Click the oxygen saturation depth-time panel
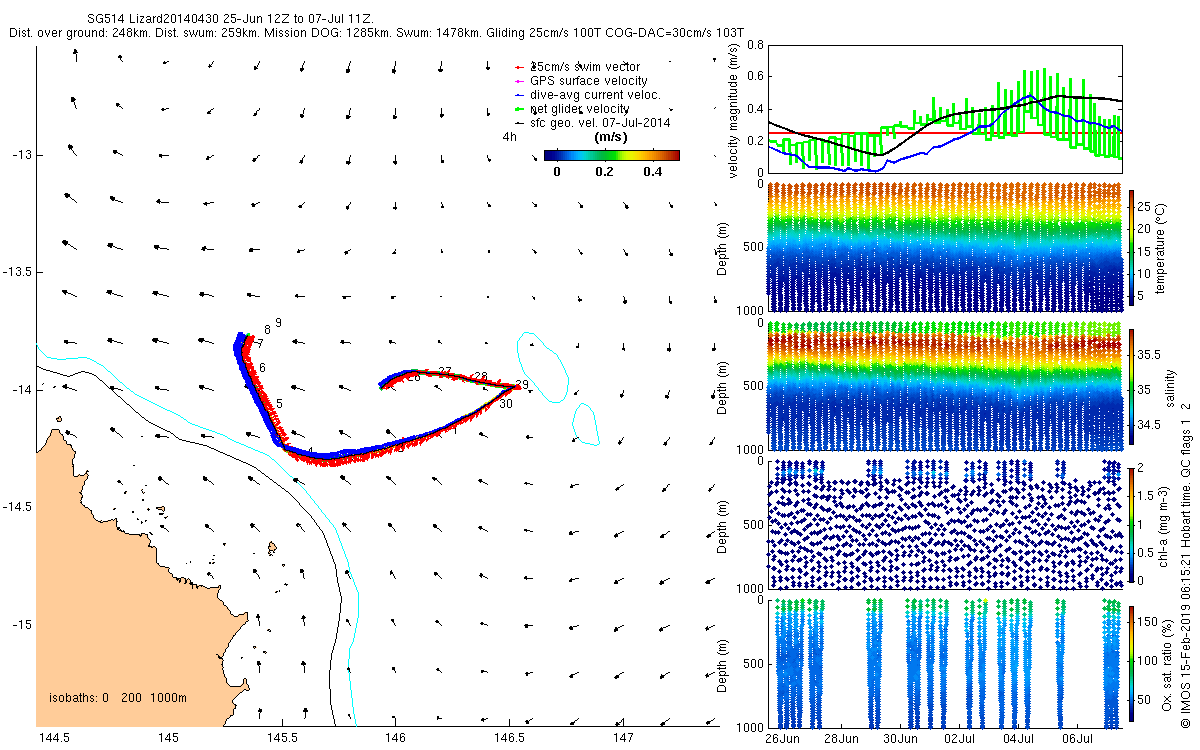This screenshot has width=1200, height=750. point(944,663)
